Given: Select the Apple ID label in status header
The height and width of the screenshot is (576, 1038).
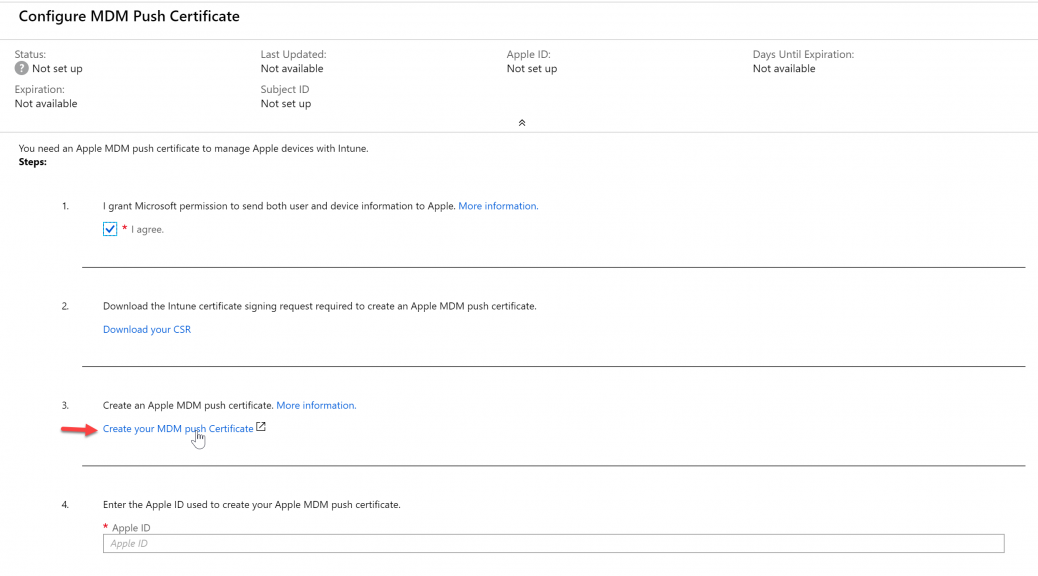Looking at the screenshot, I should pyautogui.click(x=529, y=54).
